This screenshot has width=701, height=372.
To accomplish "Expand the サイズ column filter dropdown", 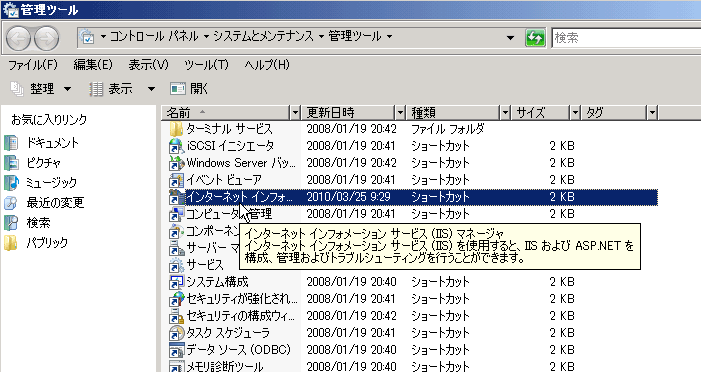I will [575, 113].
